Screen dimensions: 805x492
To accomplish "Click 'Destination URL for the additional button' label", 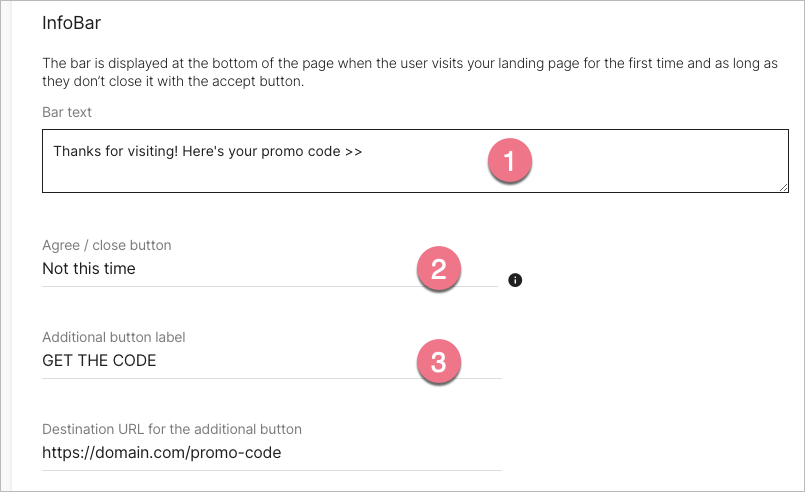I will coord(172,429).
